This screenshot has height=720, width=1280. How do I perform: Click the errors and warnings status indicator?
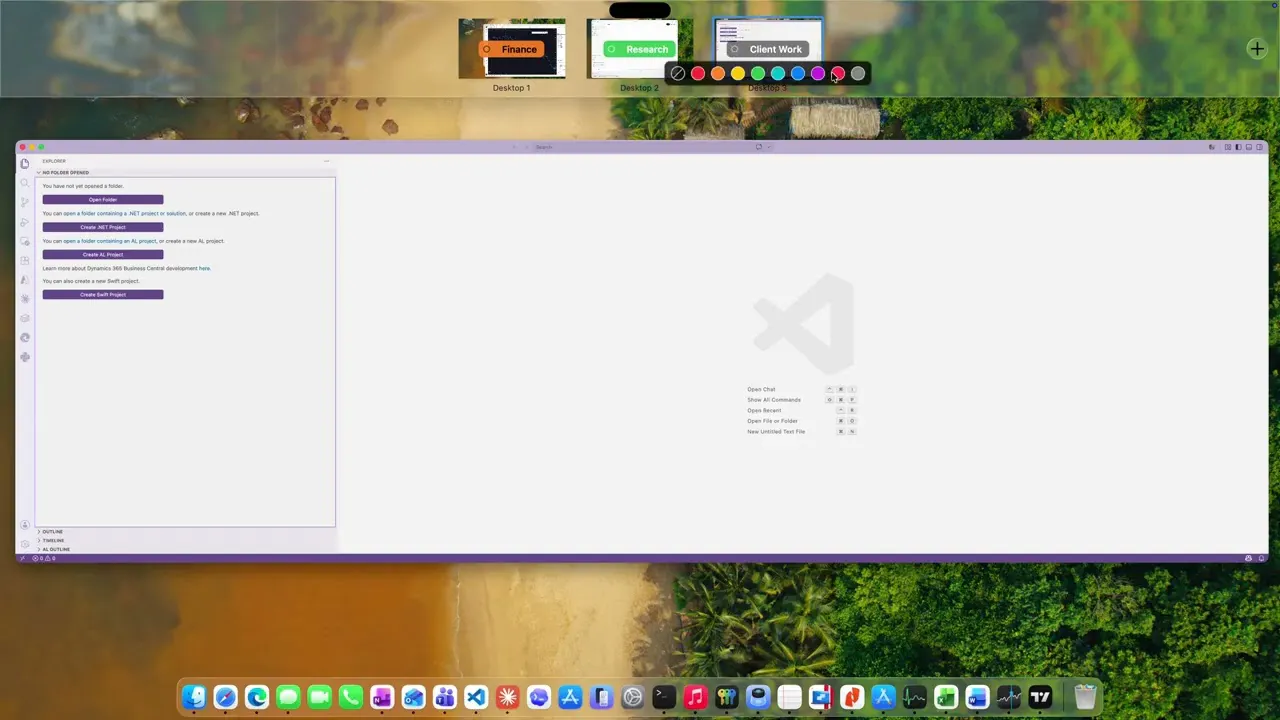coord(44,558)
